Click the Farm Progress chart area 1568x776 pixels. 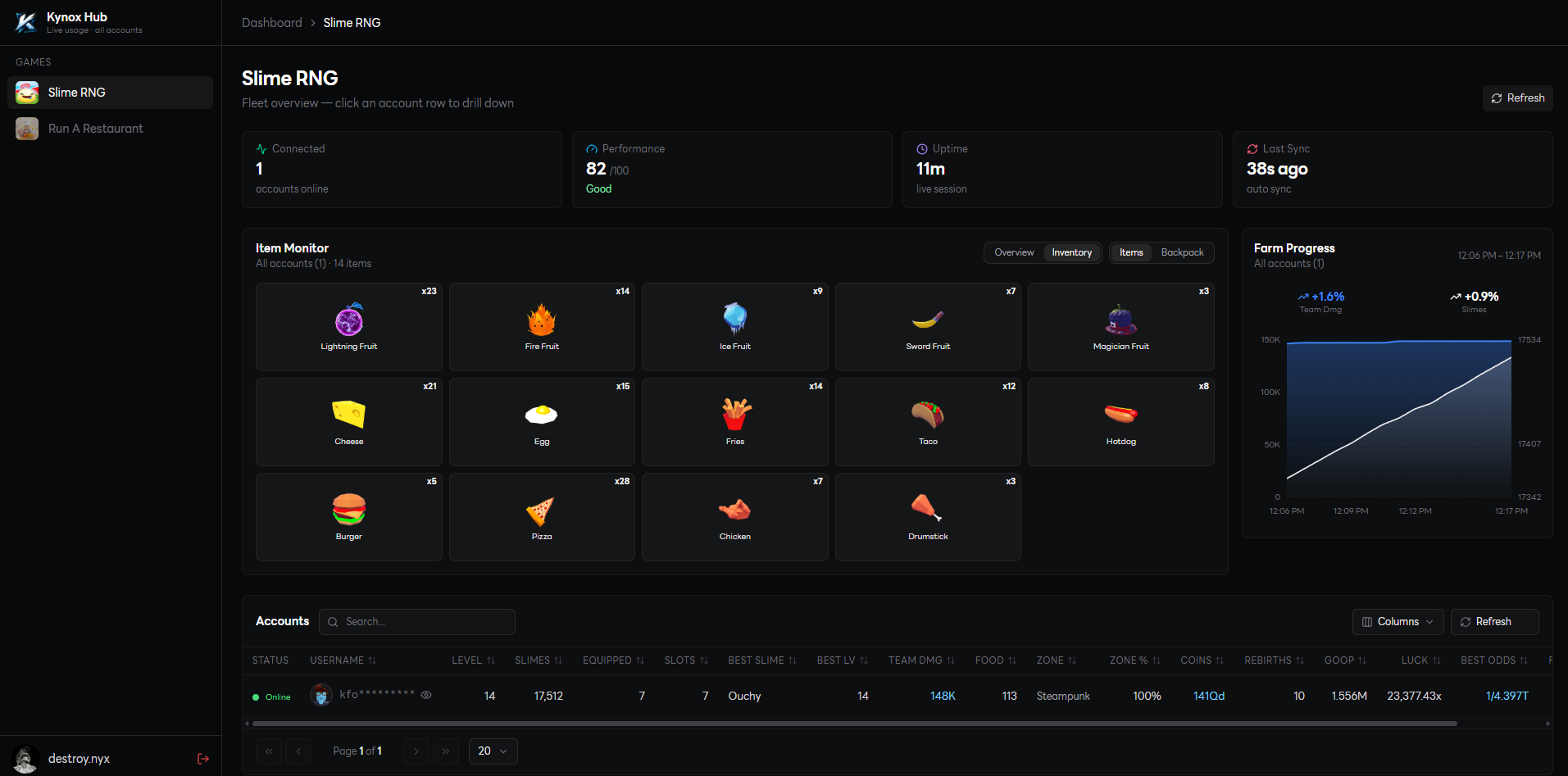pos(1399,418)
